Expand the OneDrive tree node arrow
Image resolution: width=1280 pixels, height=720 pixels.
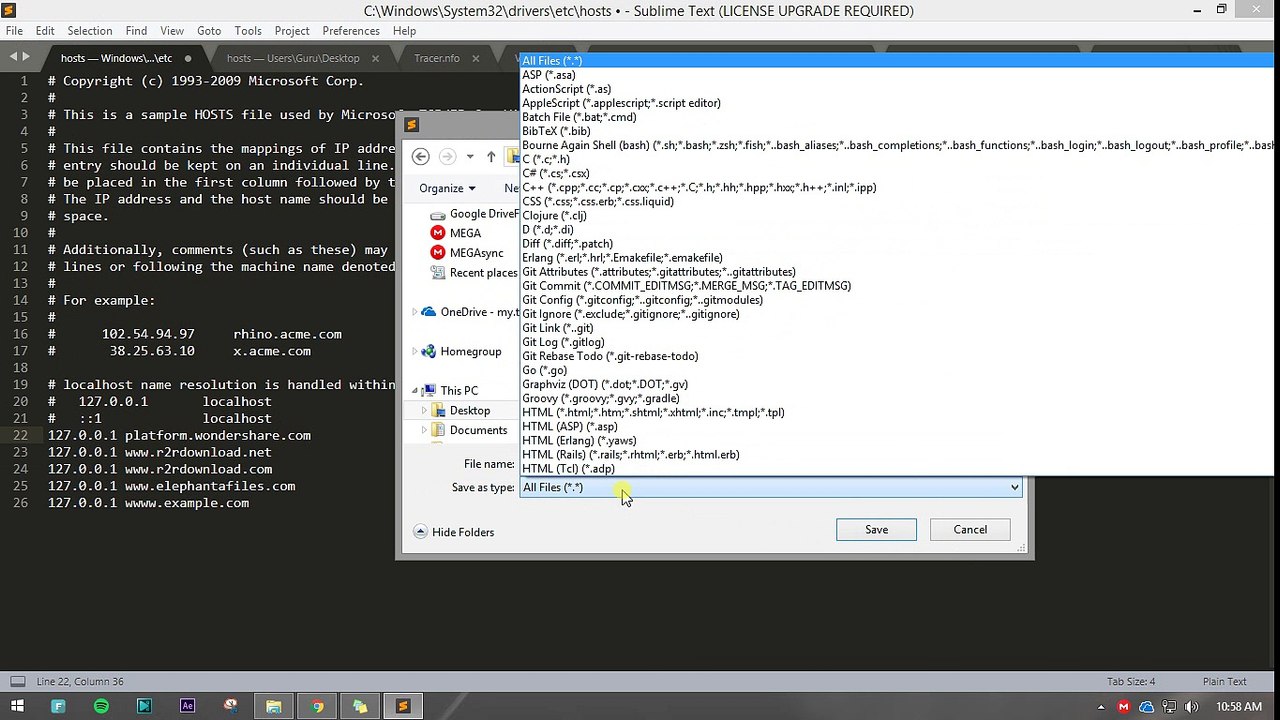point(415,312)
